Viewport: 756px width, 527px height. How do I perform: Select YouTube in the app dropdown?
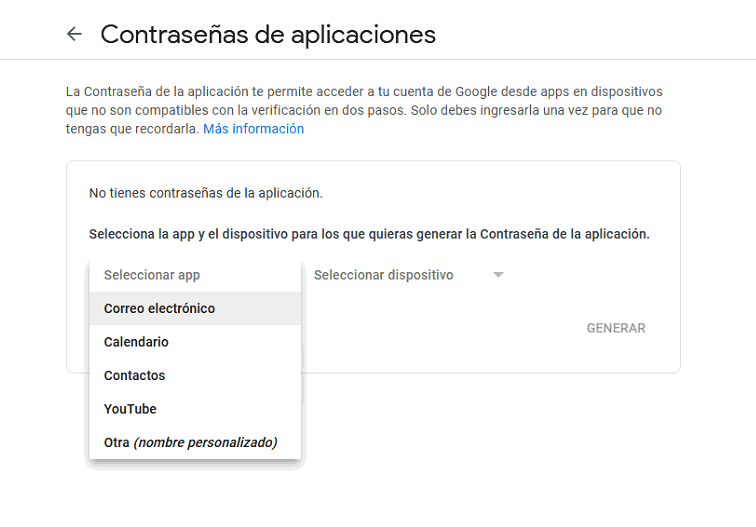(x=130, y=409)
